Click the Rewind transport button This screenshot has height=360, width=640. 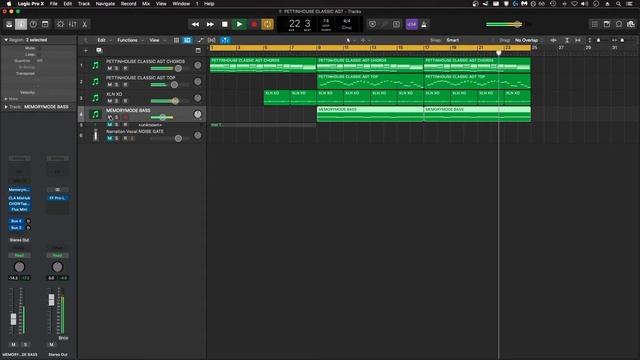coord(196,24)
